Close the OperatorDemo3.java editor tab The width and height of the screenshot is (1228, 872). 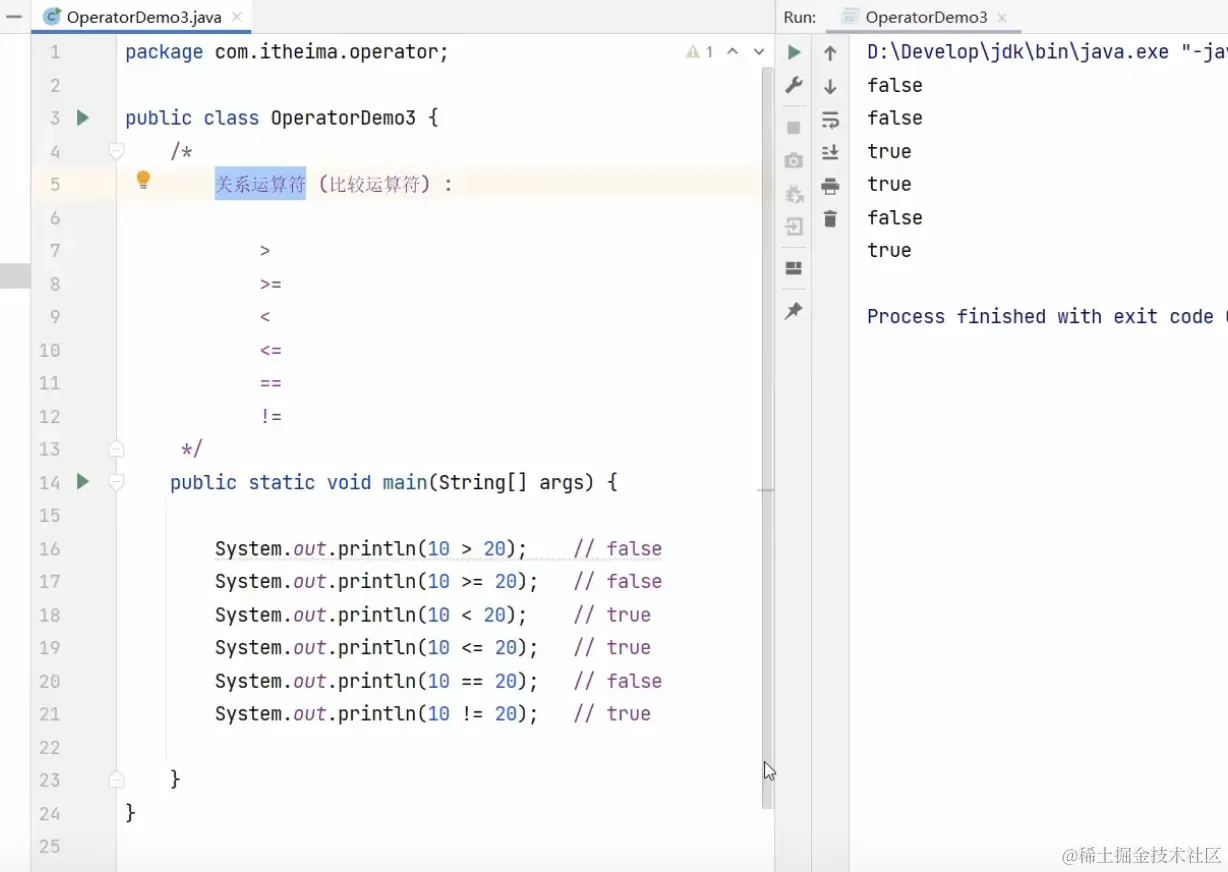237,17
